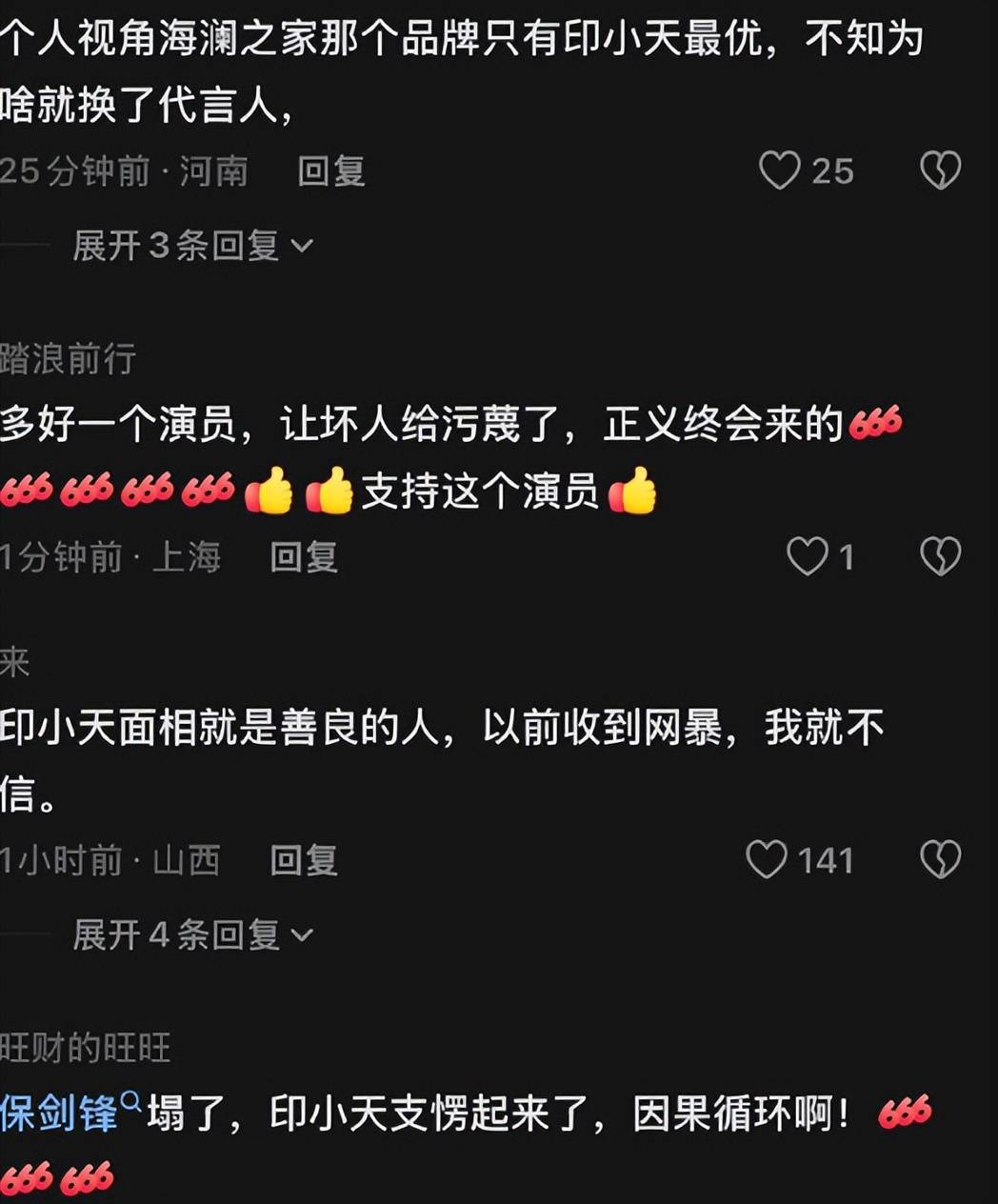Reply to the 1小时前 山西 comment
Viewport: 998px width, 1204px height.
tap(304, 860)
